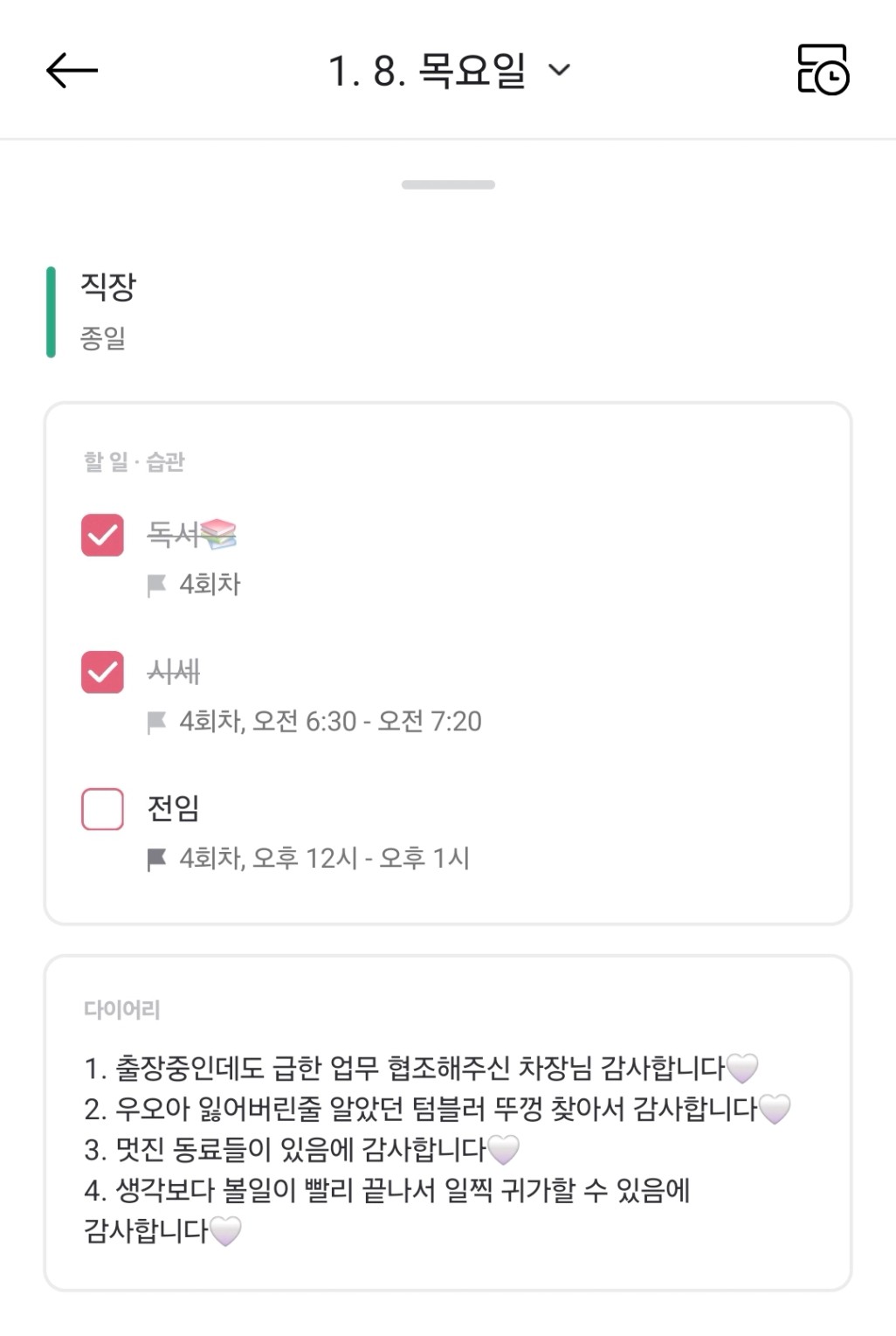Image resolution: width=896 pixels, height=1336 pixels.
Task: Click the heart emoji ending diary line 1
Action: [x=742, y=1068]
